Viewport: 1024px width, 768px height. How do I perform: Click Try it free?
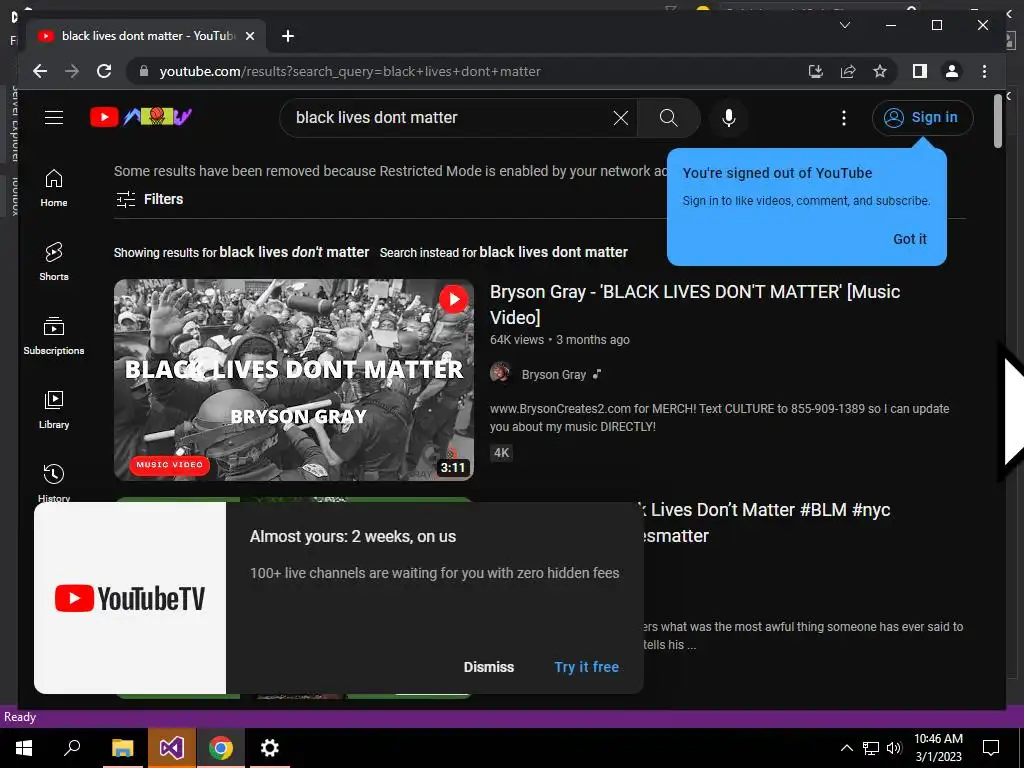(x=586, y=667)
